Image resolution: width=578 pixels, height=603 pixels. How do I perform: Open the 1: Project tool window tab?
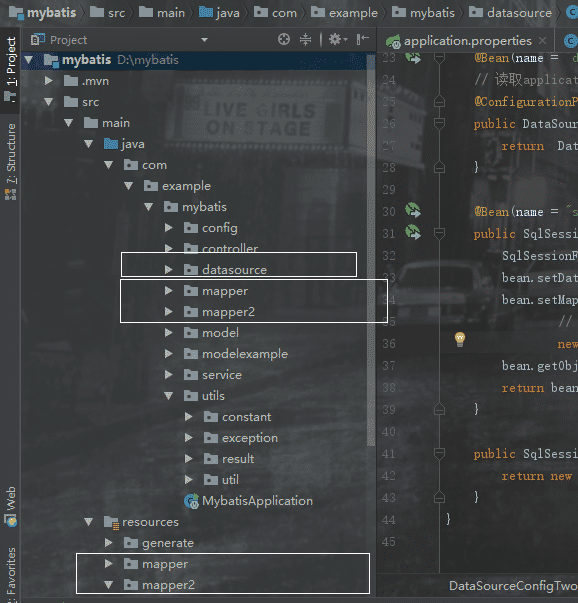tap(10, 69)
